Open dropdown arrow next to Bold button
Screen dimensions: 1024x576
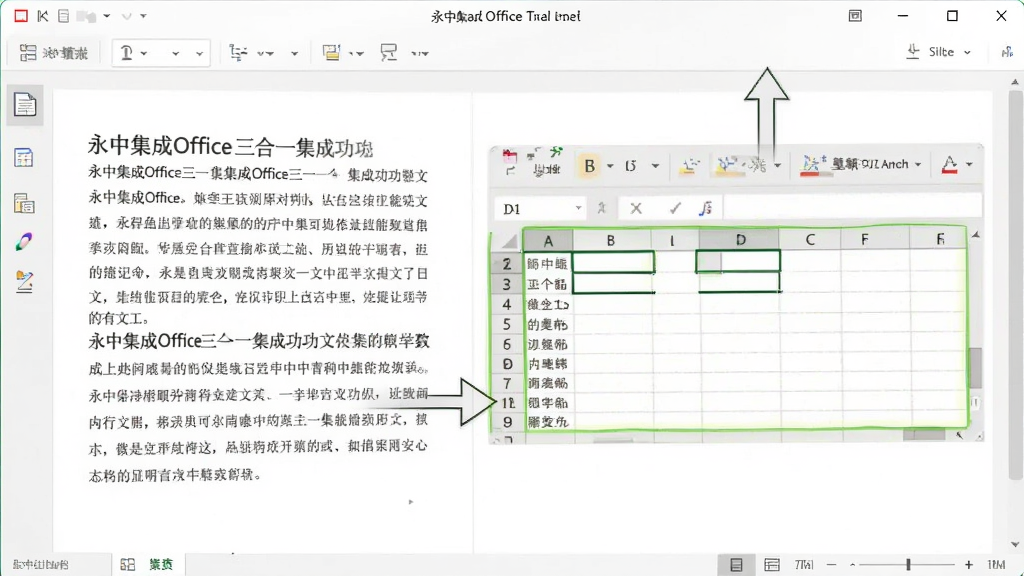point(610,166)
